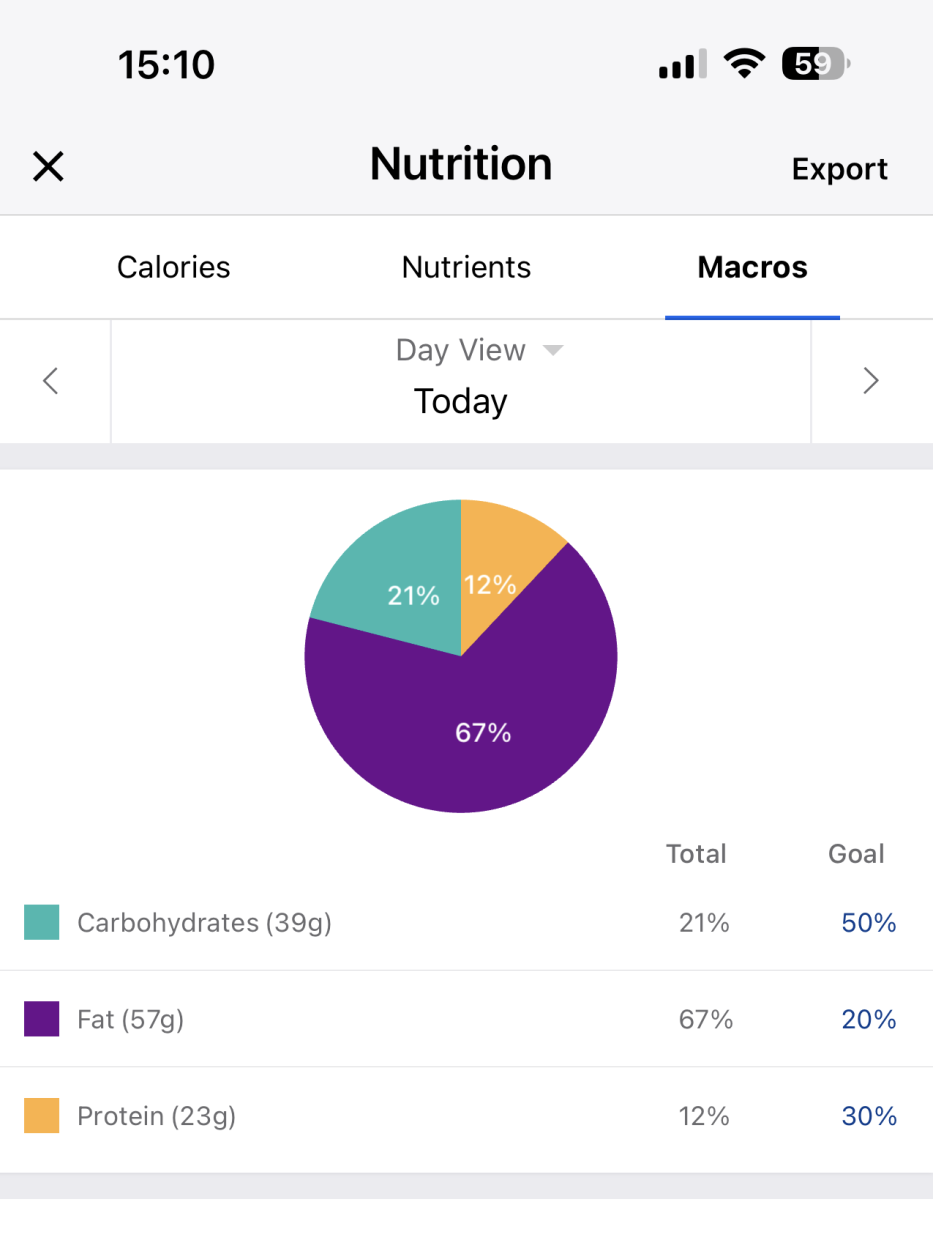Tap the cellular signal bars
The height and width of the screenshot is (1234, 933).
click(x=682, y=66)
